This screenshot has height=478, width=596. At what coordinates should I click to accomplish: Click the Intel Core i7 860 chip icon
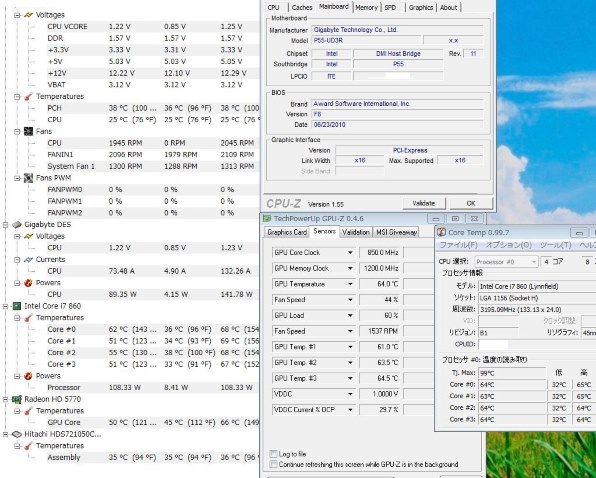pyautogui.click(x=17, y=306)
